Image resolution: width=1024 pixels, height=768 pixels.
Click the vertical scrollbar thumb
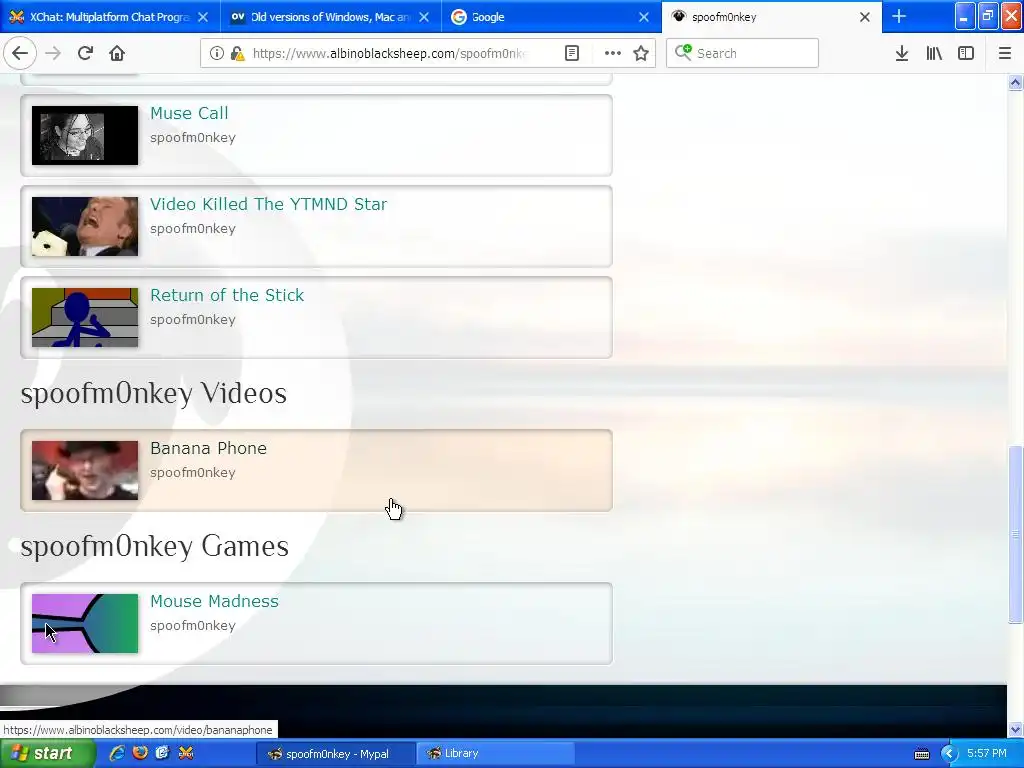[x=1015, y=534]
